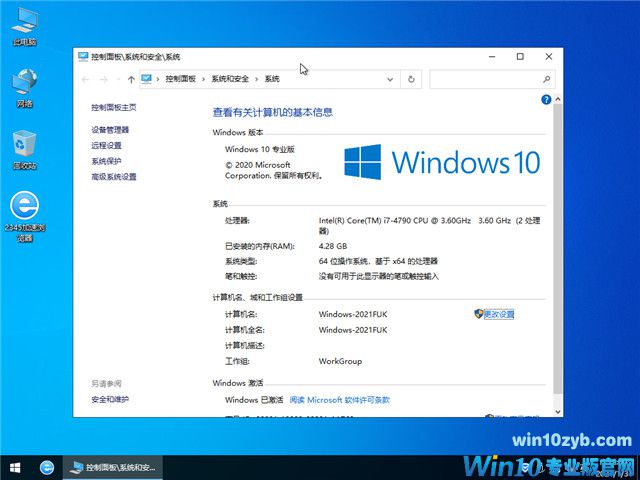Select the 控制面板 breadcrumb

[180, 79]
